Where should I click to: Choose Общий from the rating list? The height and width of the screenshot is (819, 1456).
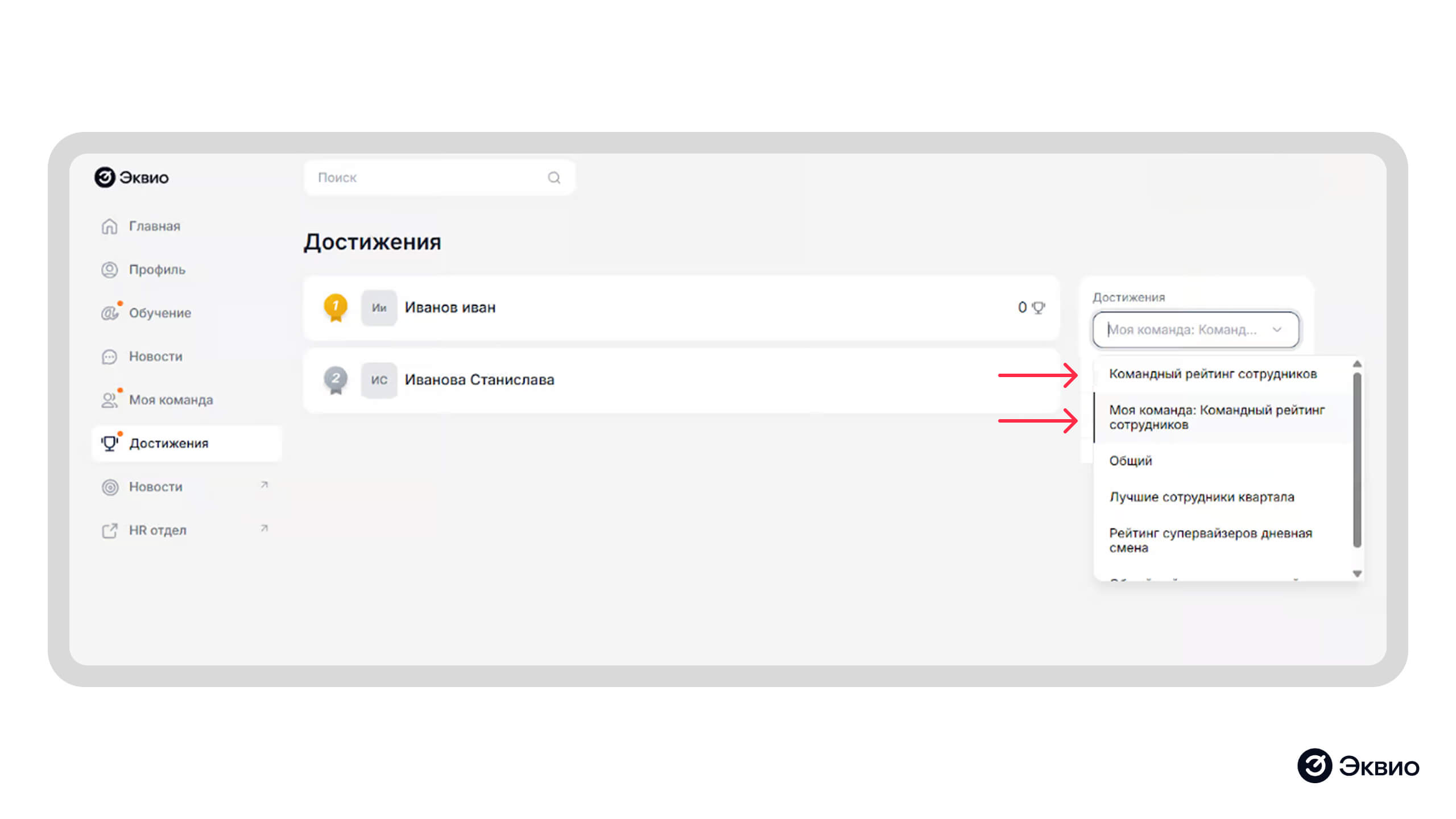click(x=1131, y=461)
